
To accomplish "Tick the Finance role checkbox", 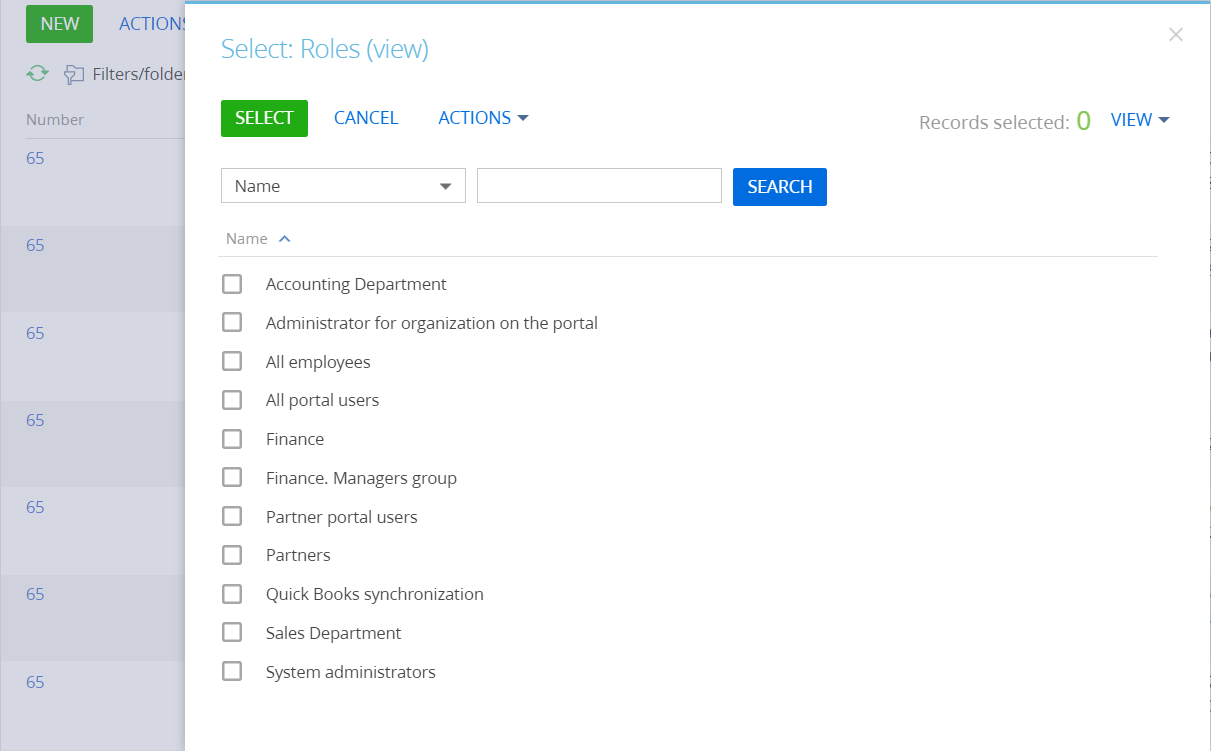I will (232, 439).
